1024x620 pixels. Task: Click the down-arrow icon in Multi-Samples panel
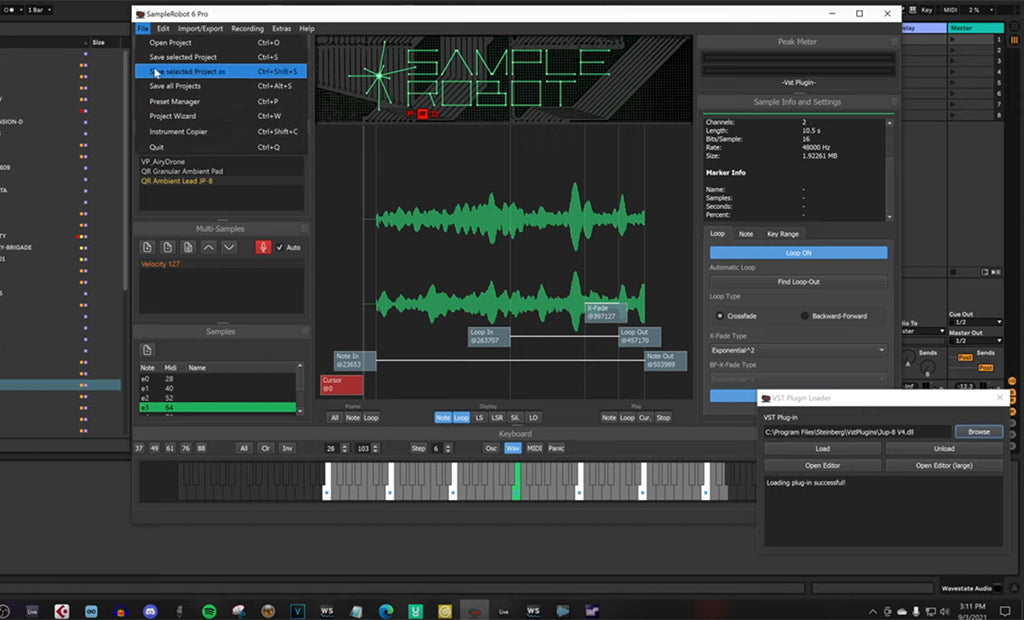230,247
